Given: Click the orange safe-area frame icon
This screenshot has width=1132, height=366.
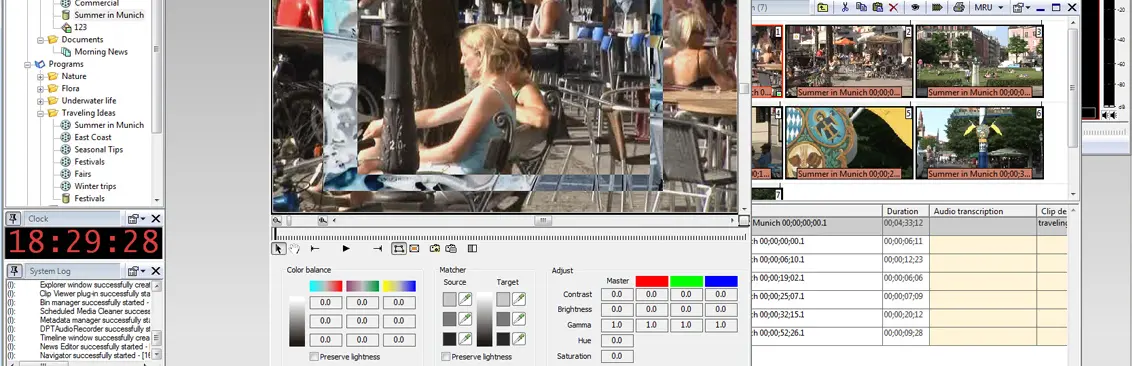Looking at the screenshot, I should click(414, 248).
